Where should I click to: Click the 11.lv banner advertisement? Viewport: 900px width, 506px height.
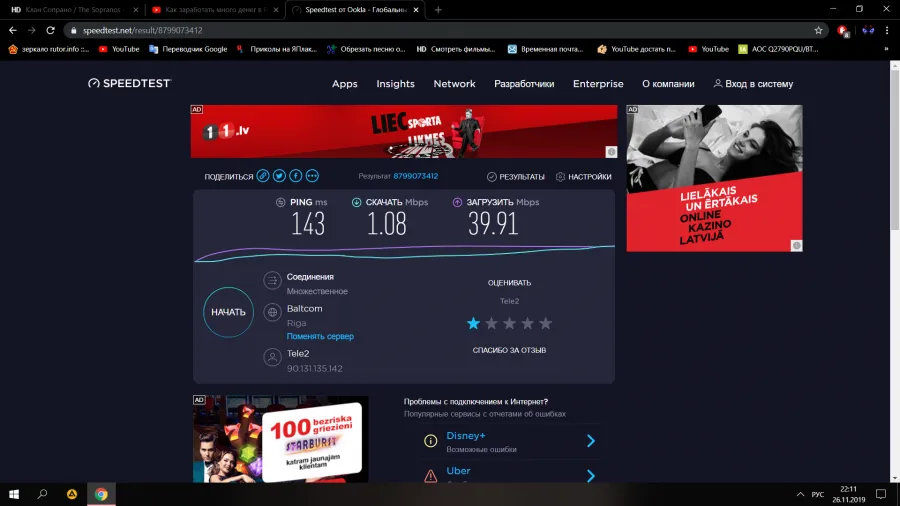404,131
